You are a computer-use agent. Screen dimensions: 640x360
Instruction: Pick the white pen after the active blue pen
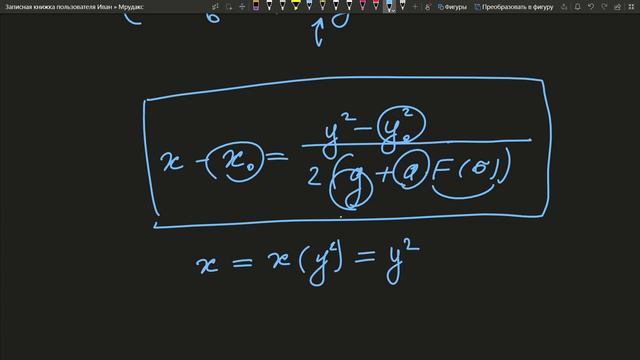coord(402,6)
